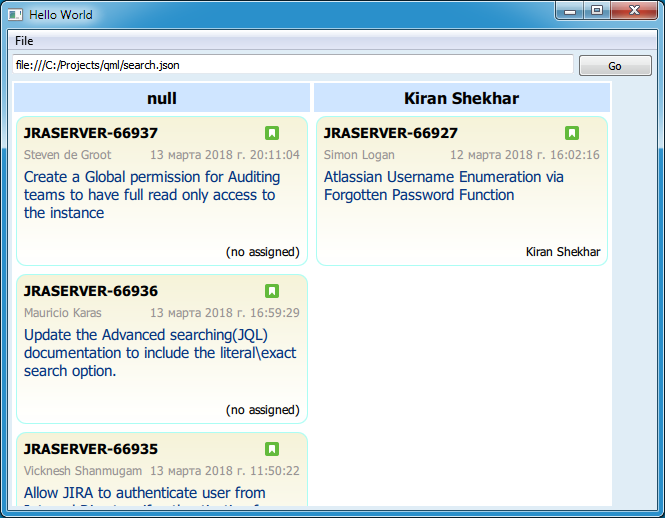
Task: Focus the file URL input field
Action: pyautogui.click(x=293, y=65)
